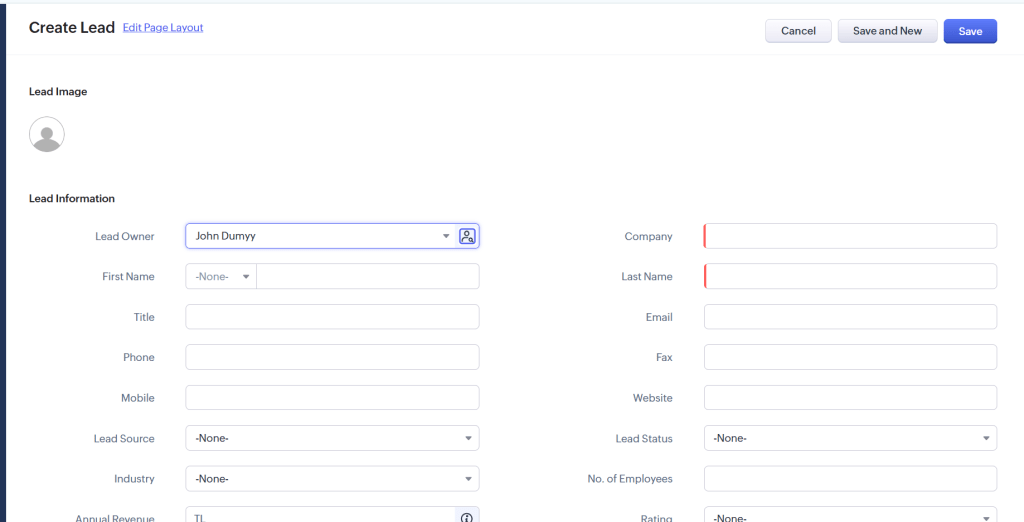This screenshot has width=1024, height=522.
Task: Focus the Website field
Action: point(850,398)
